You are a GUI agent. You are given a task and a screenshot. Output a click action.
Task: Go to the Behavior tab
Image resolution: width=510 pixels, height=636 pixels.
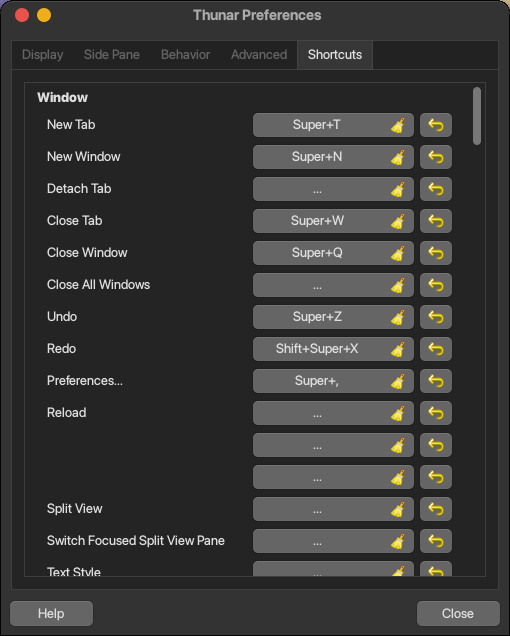coord(185,55)
